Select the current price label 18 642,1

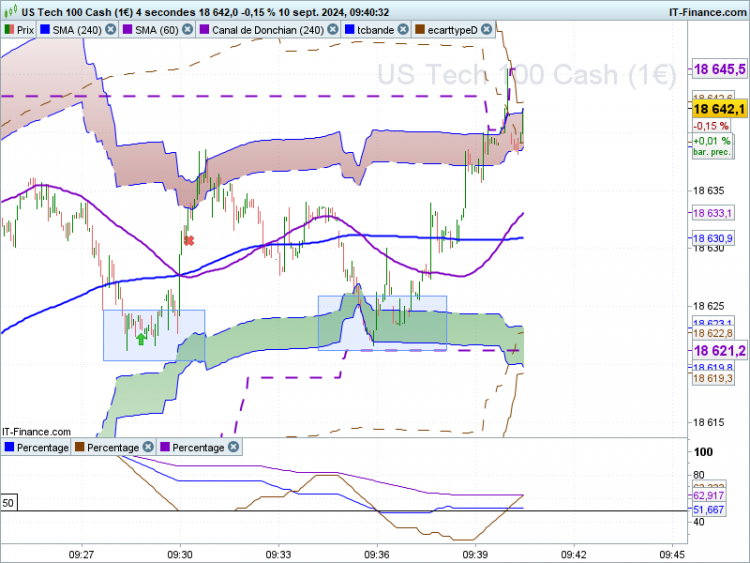[x=719, y=109]
